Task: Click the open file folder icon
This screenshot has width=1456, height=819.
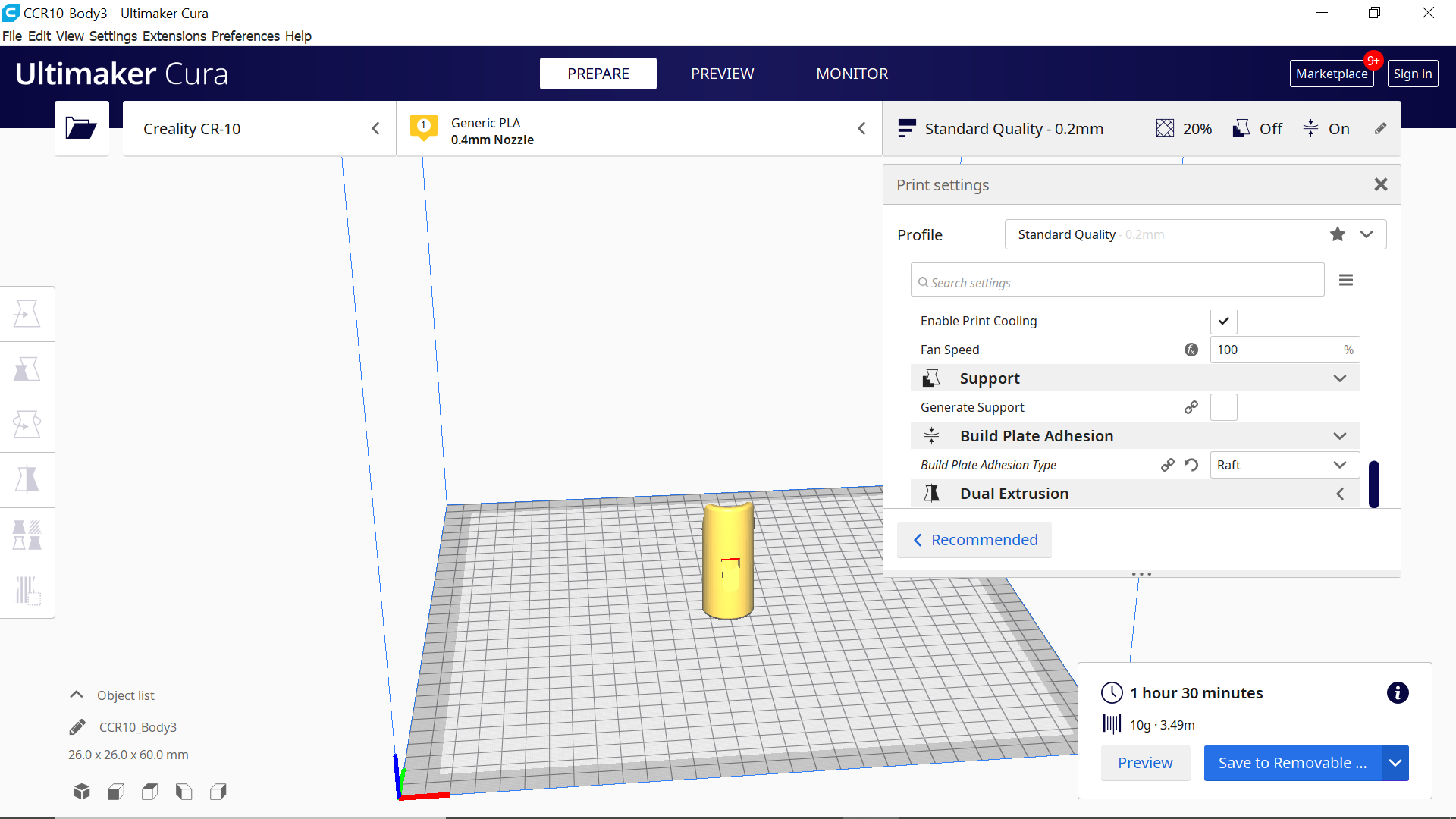Action: click(x=81, y=128)
